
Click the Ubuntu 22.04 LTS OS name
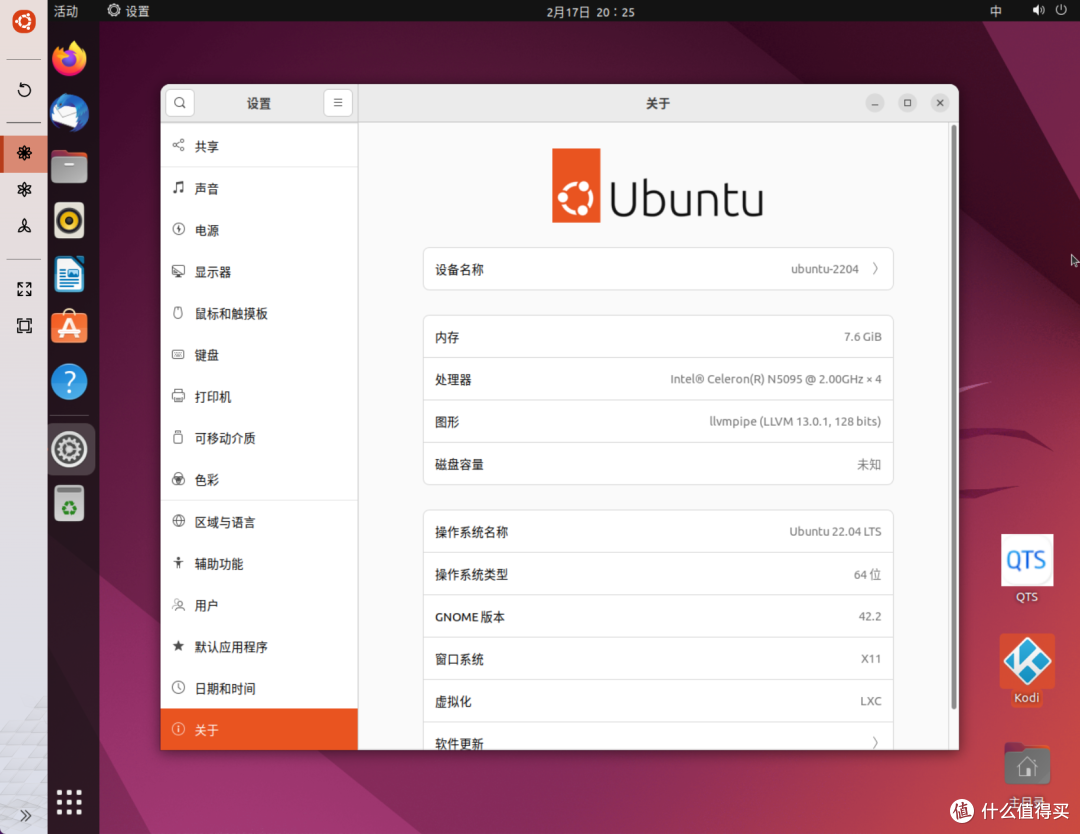(835, 532)
